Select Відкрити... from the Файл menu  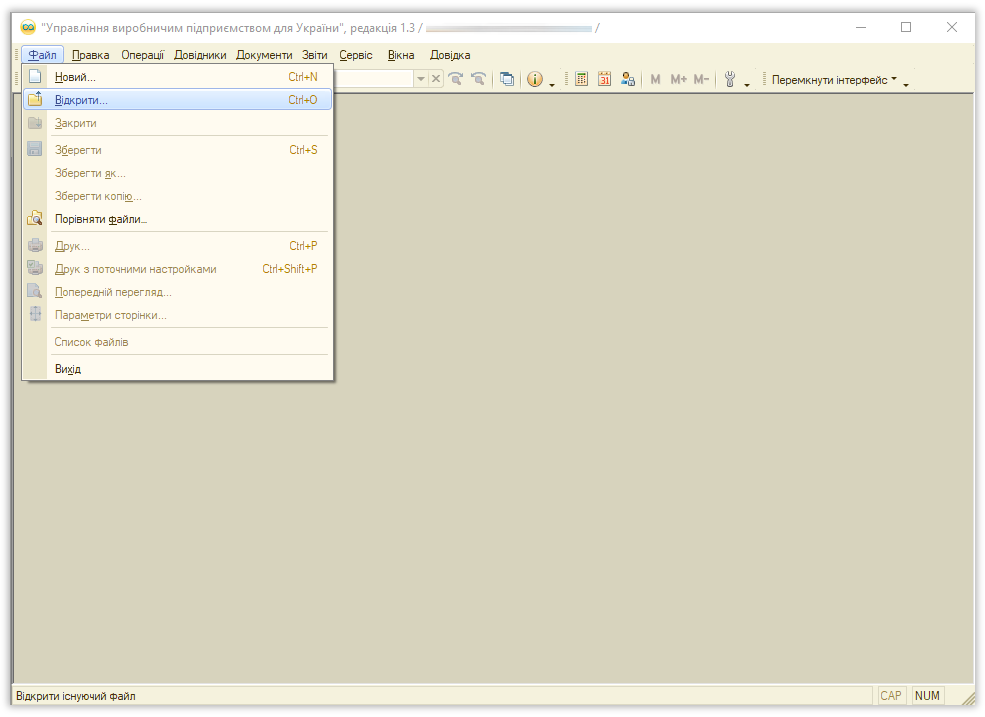(82, 100)
